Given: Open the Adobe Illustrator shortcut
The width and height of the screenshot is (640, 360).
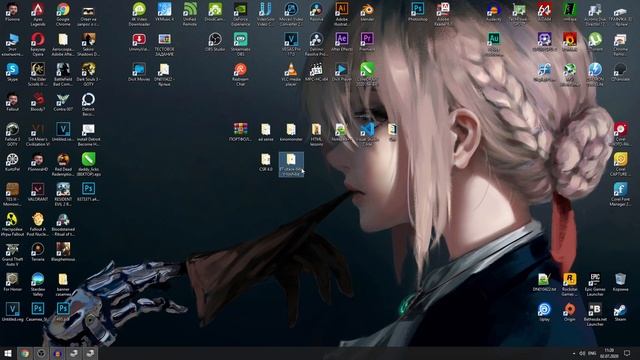Looking at the screenshot, I should pos(341,13).
